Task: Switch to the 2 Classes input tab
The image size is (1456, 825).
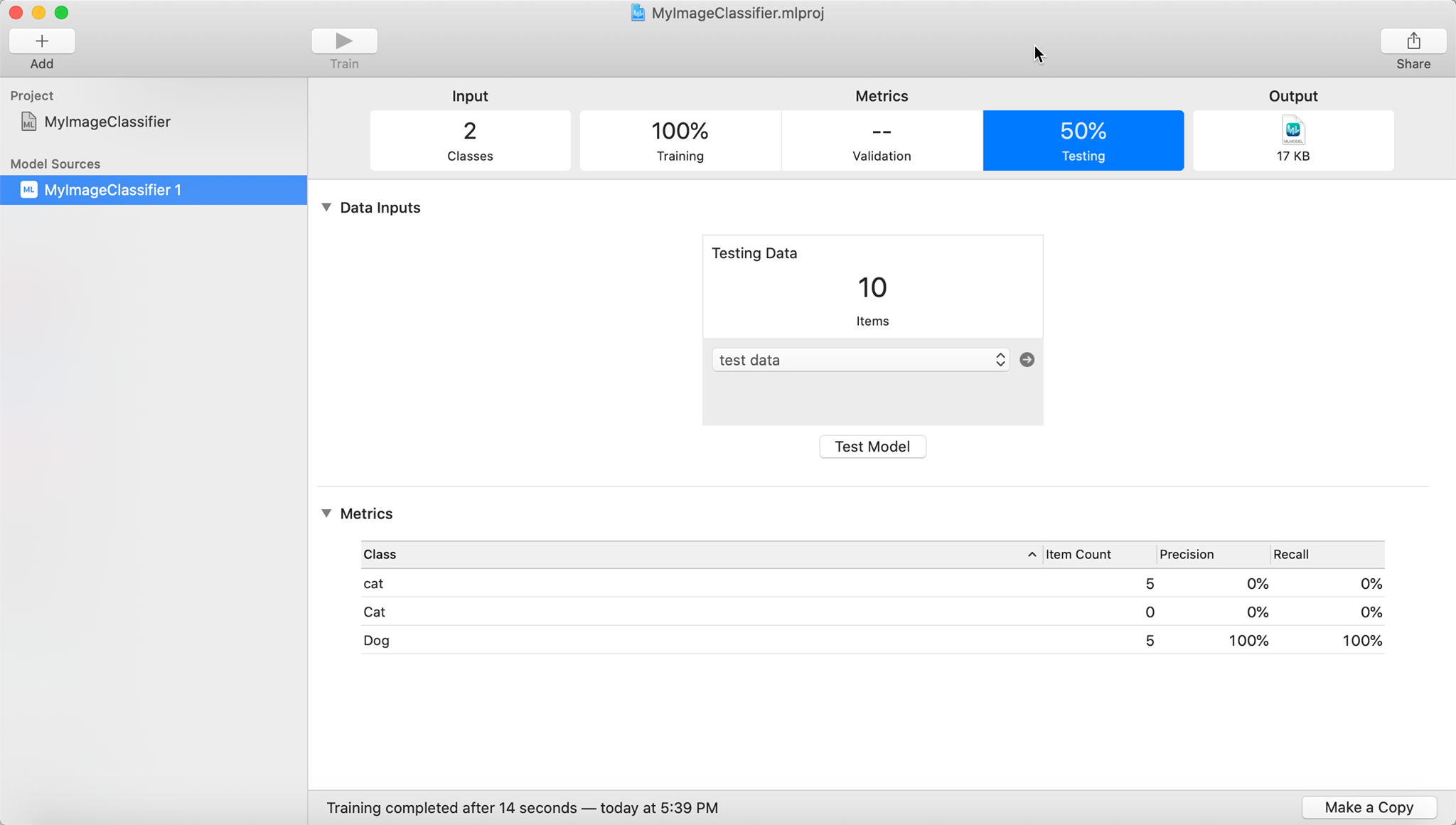Action: click(x=470, y=140)
